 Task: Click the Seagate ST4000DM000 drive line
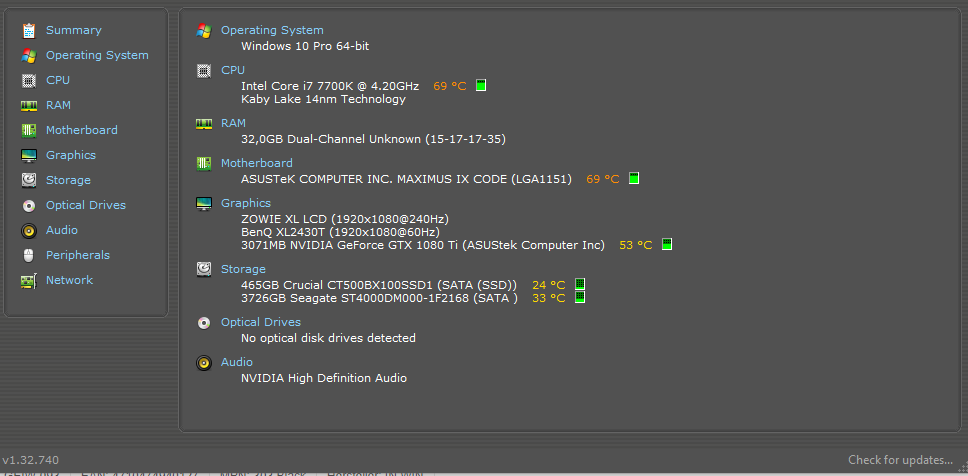(379, 298)
